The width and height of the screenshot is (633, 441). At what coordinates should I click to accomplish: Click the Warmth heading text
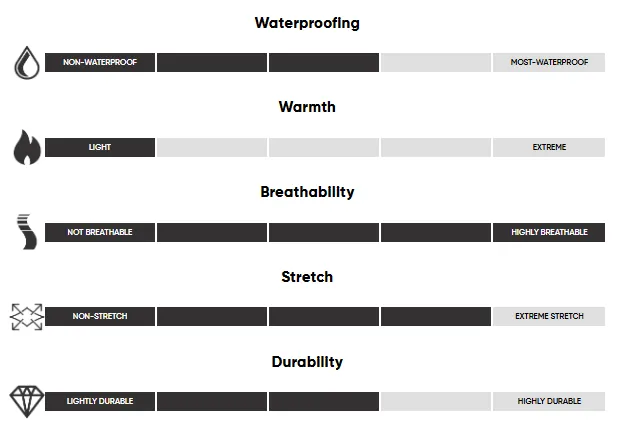pyautogui.click(x=307, y=107)
